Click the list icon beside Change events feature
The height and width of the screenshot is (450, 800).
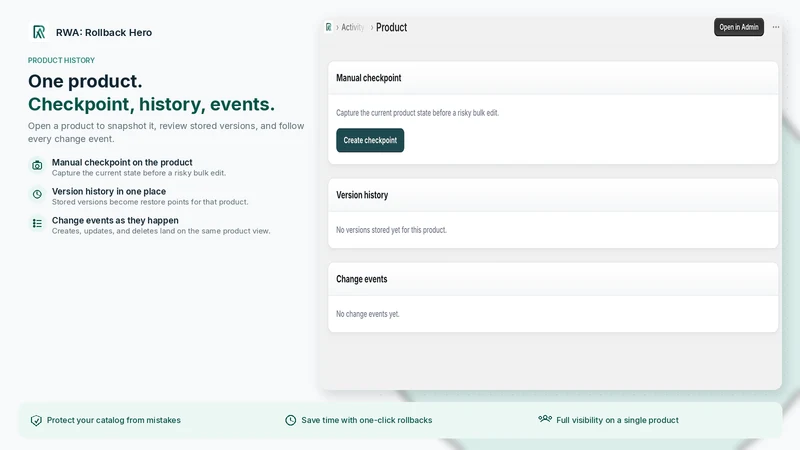37,223
